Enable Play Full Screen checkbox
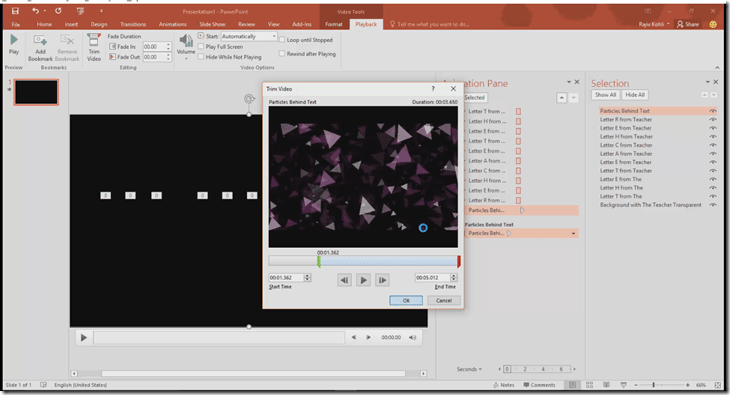 coord(201,47)
